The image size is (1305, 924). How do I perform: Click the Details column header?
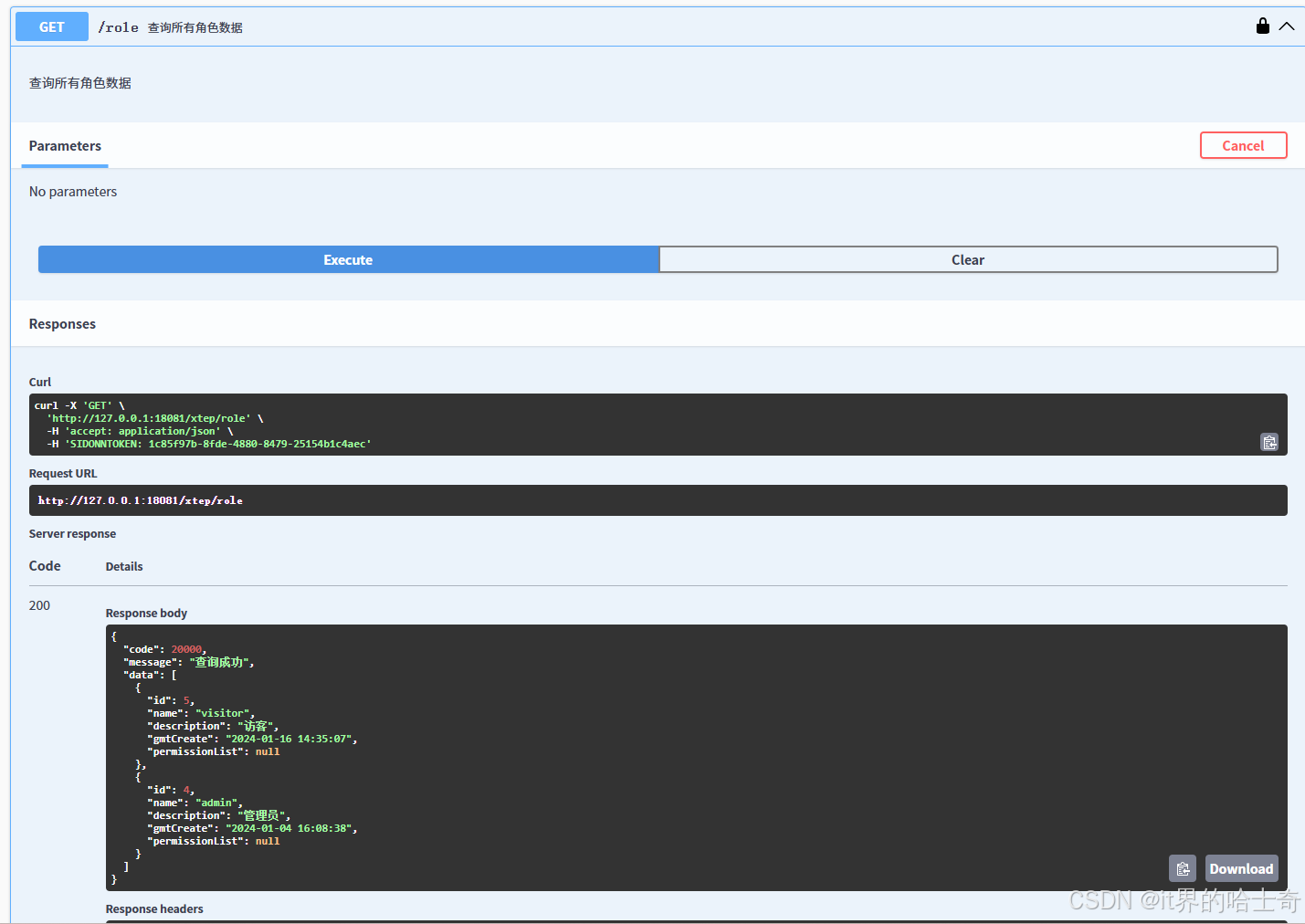coord(124,566)
